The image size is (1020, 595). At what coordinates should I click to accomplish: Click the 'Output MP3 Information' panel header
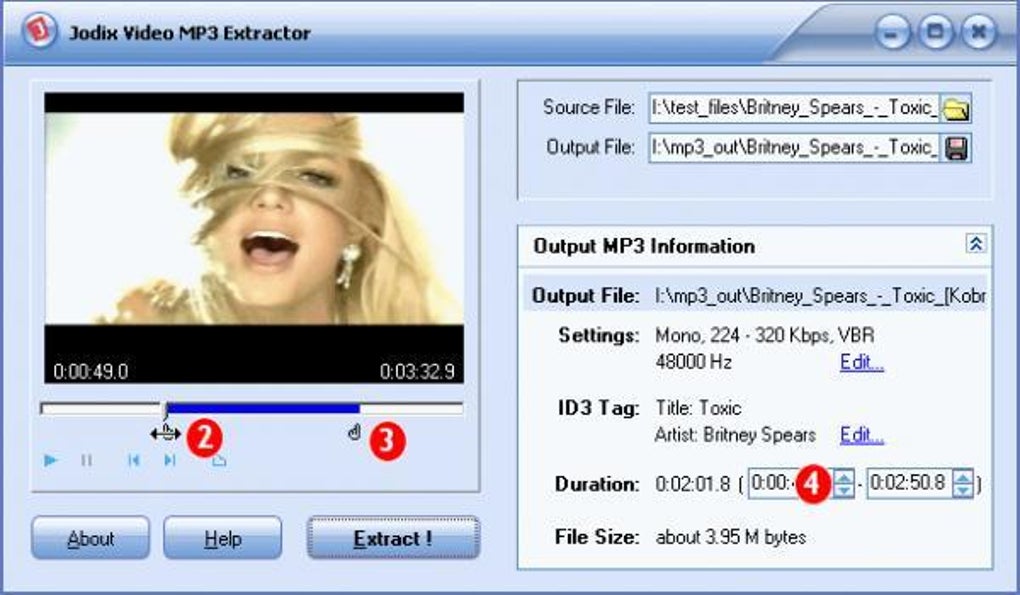755,246
